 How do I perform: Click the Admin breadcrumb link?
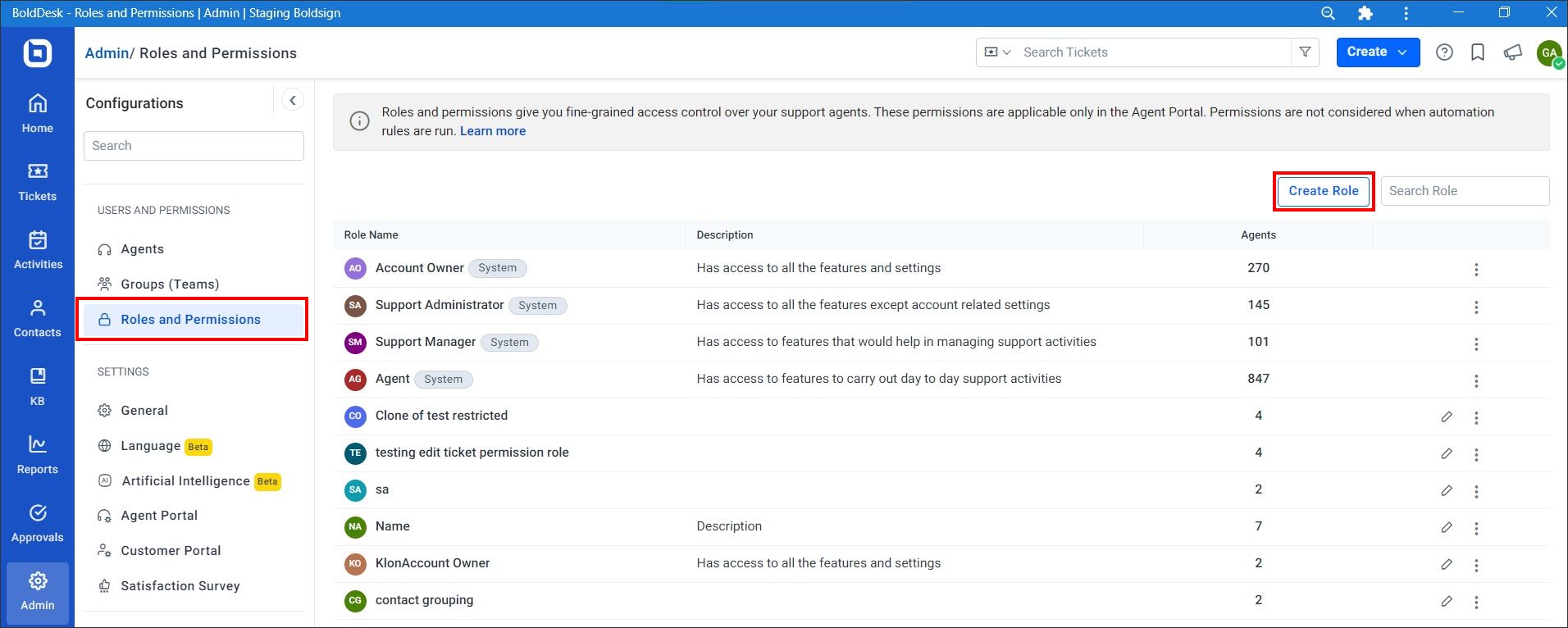pos(107,53)
